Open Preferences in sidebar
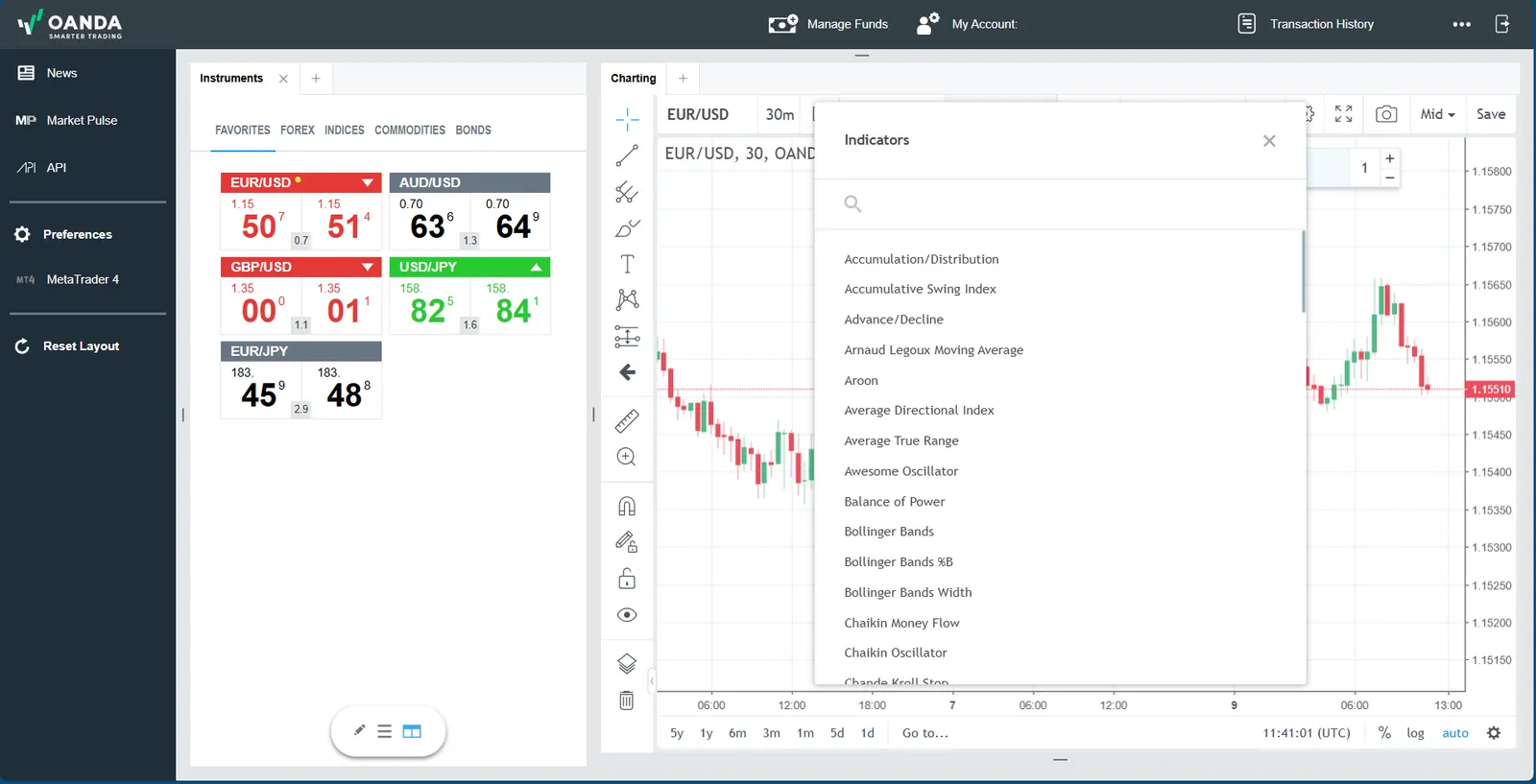This screenshot has height=784, width=1536. 63,234
